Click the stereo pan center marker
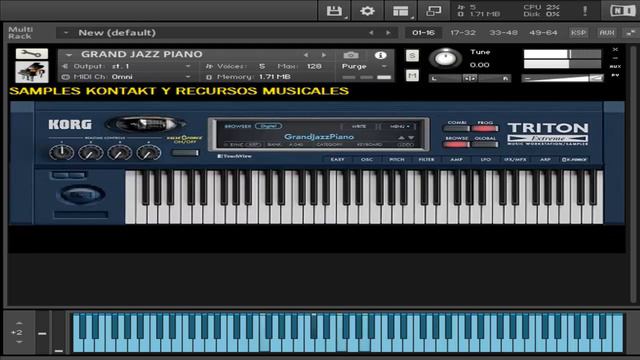Image resolution: width=640 pixels, height=360 pixels. [x=470, y=78]
